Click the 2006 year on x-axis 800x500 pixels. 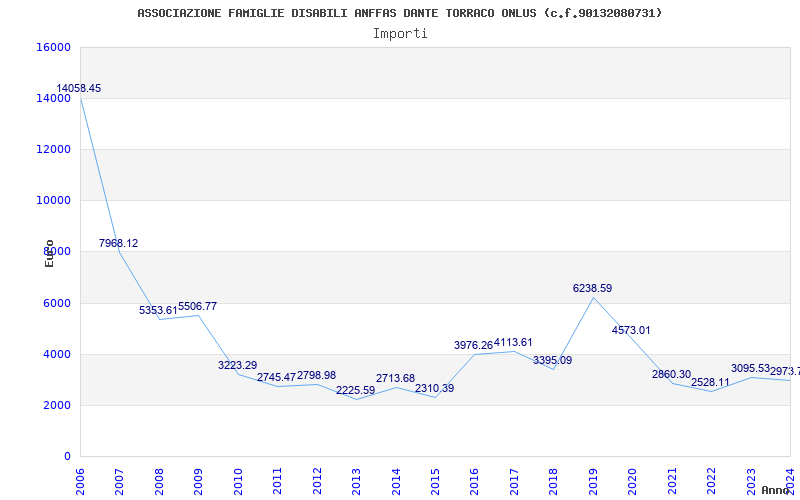[x=80, y=479]
